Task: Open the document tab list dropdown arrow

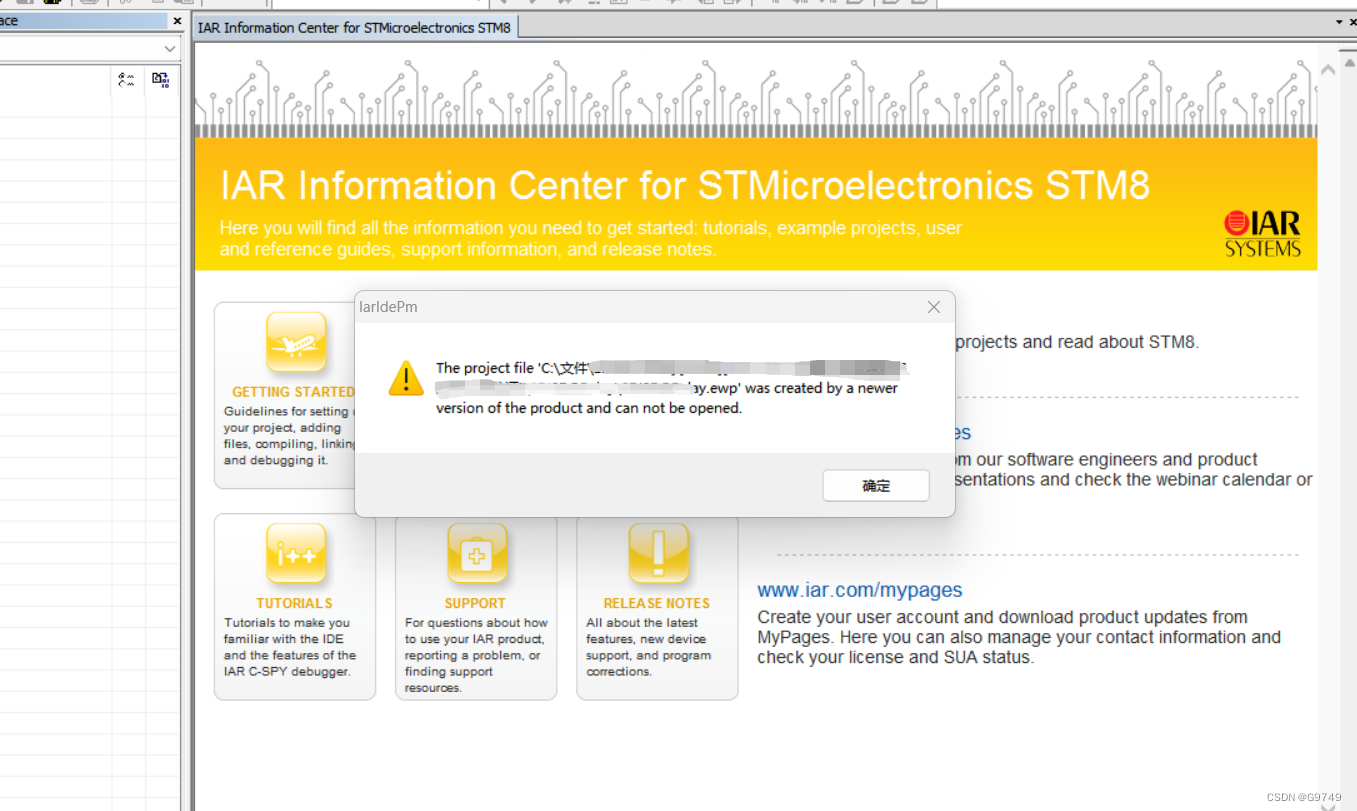Action: [x=1339, y=22]
